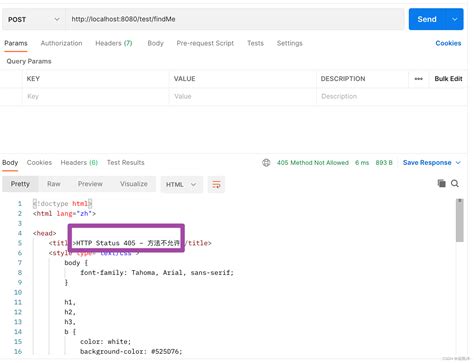The height and width of the screenshot is (363, 474).
Task: Click the copy response icon
Action: [x=441, y=183]
